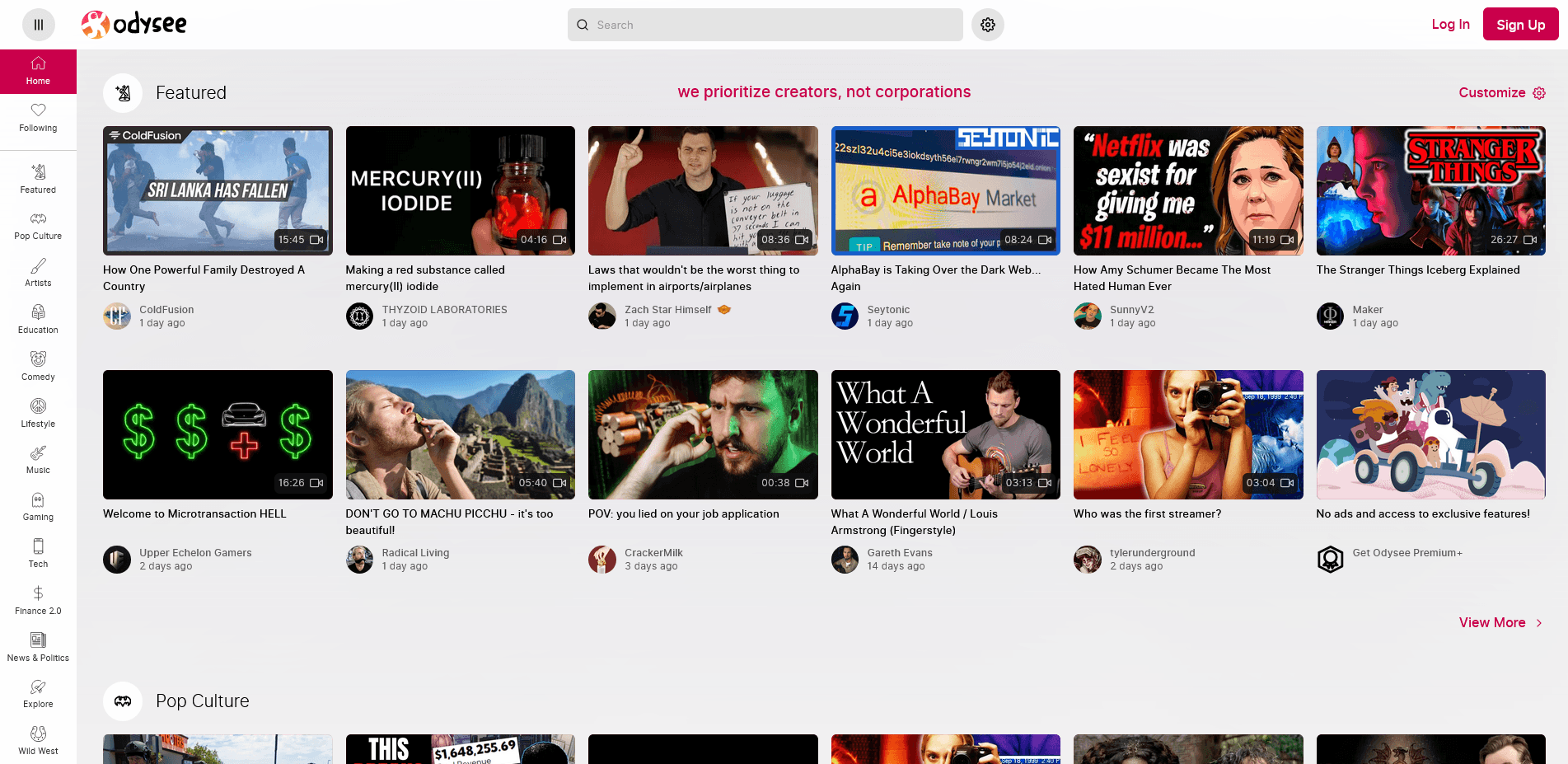
Task: Open Explore category in sidebar
Action: (x=38, y=694)
